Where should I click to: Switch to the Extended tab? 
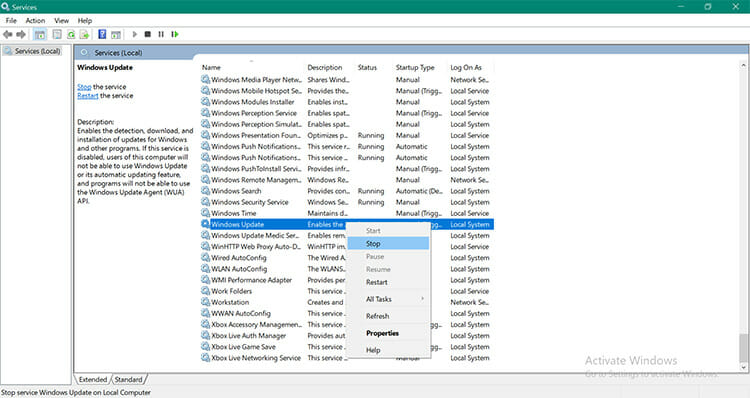[93, 379]
